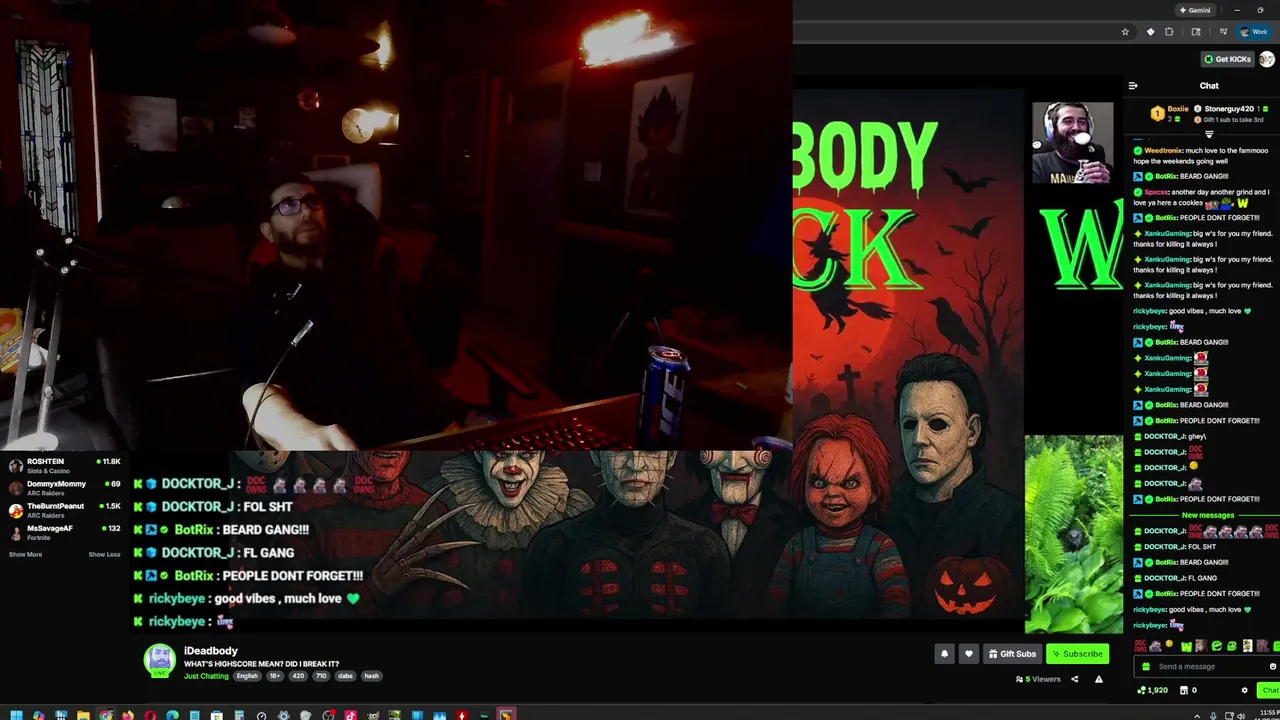Click the Send a message input field
Screen dimensions: 1280x720
[x=1208, y=667]
